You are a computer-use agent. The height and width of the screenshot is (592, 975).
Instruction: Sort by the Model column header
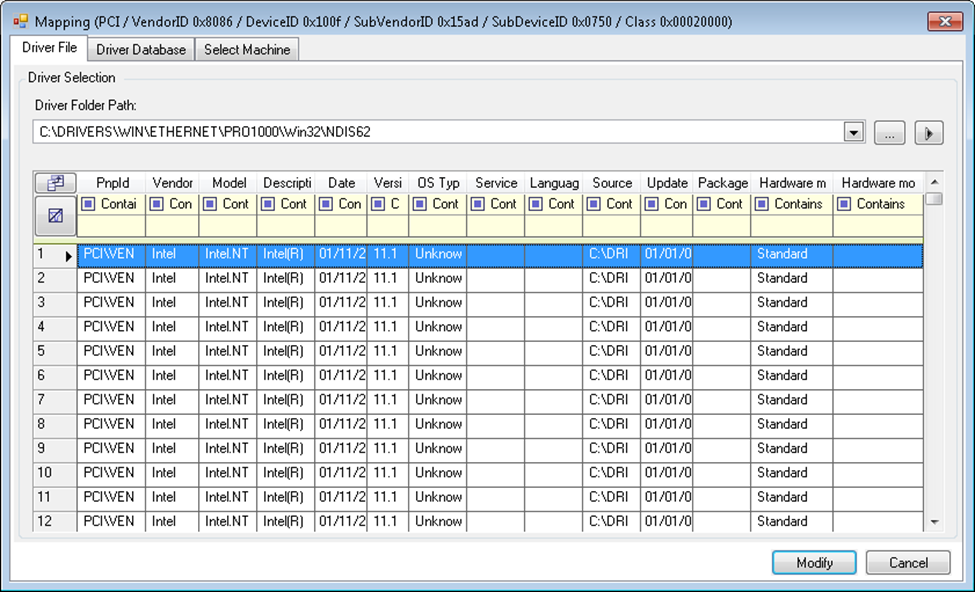pos(228,183)
